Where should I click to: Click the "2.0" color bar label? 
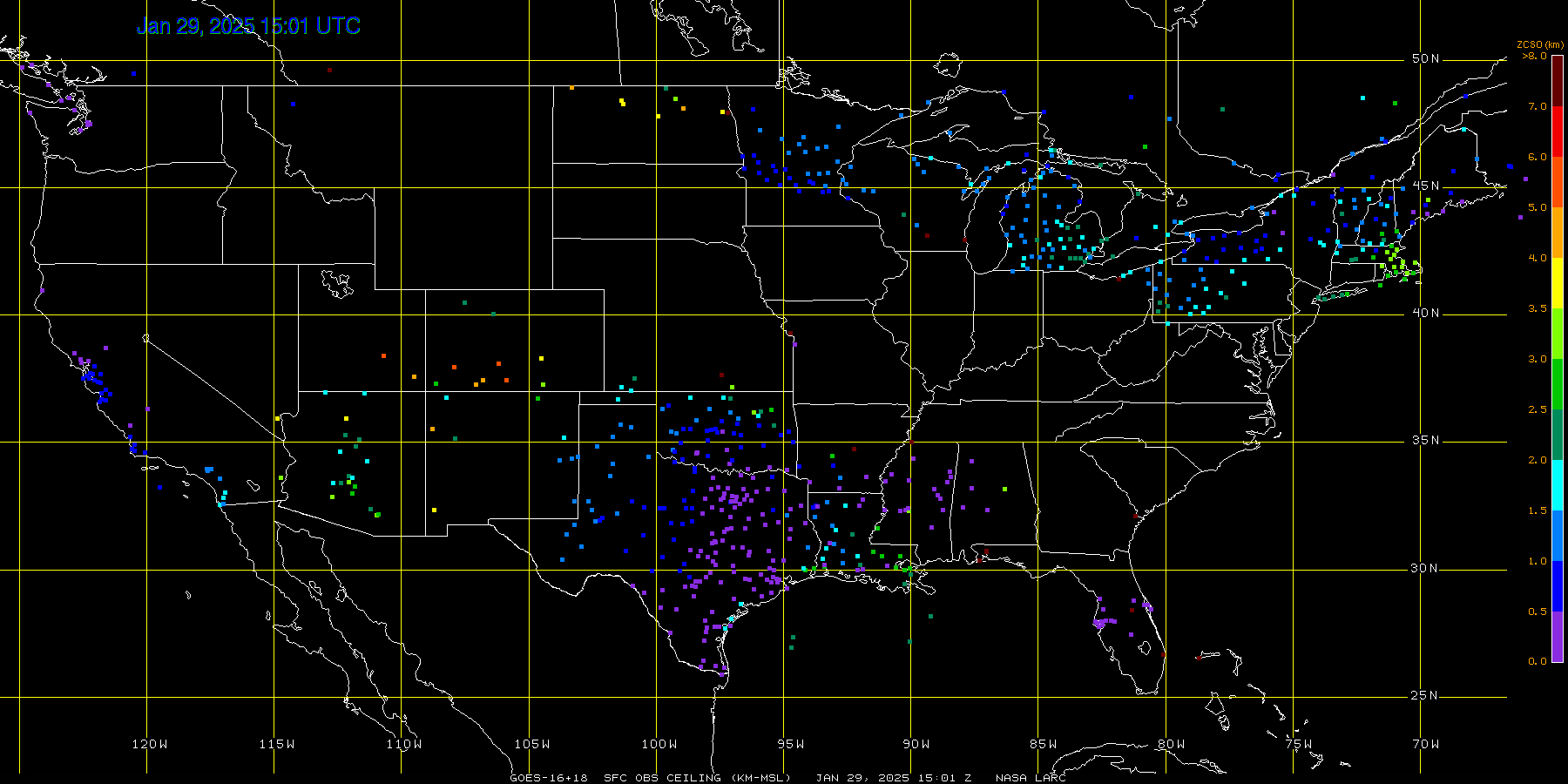pyautogui.click(x=1538, y=461)
